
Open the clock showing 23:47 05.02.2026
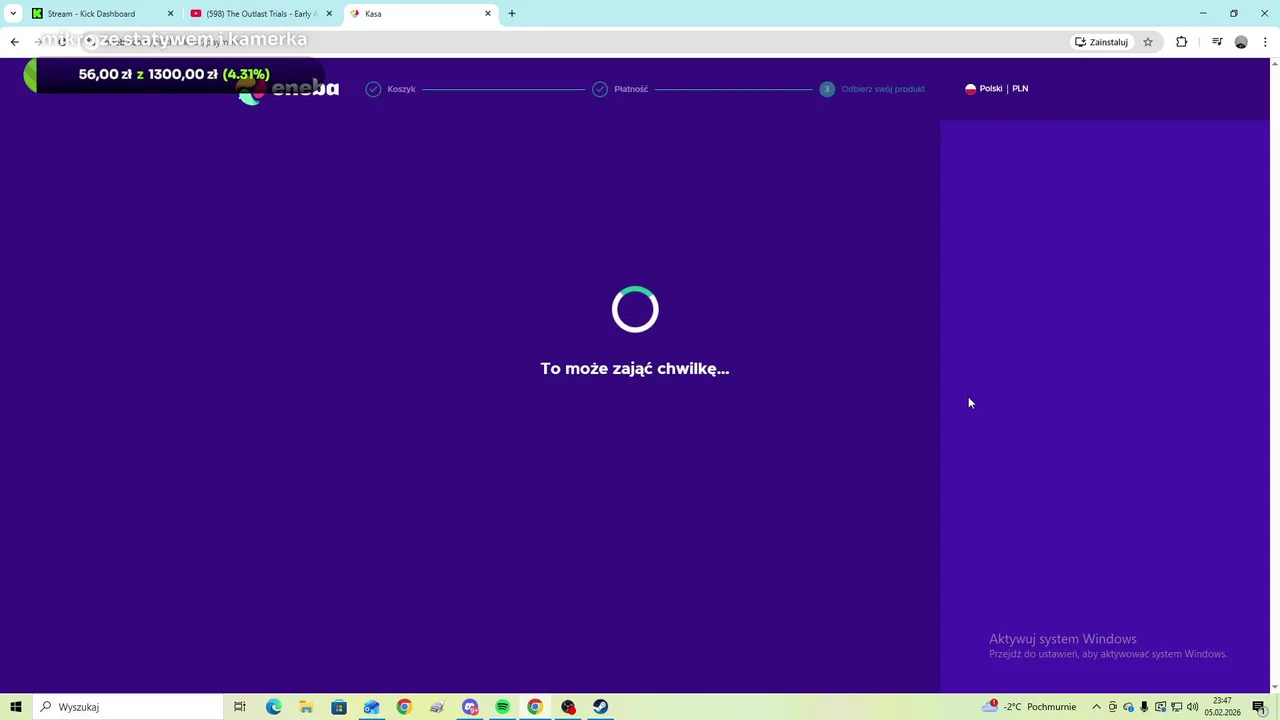[x=1222, y=707]
